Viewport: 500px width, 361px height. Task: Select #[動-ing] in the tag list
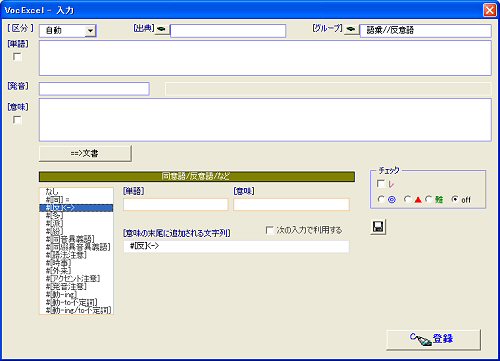pos(76,294)
